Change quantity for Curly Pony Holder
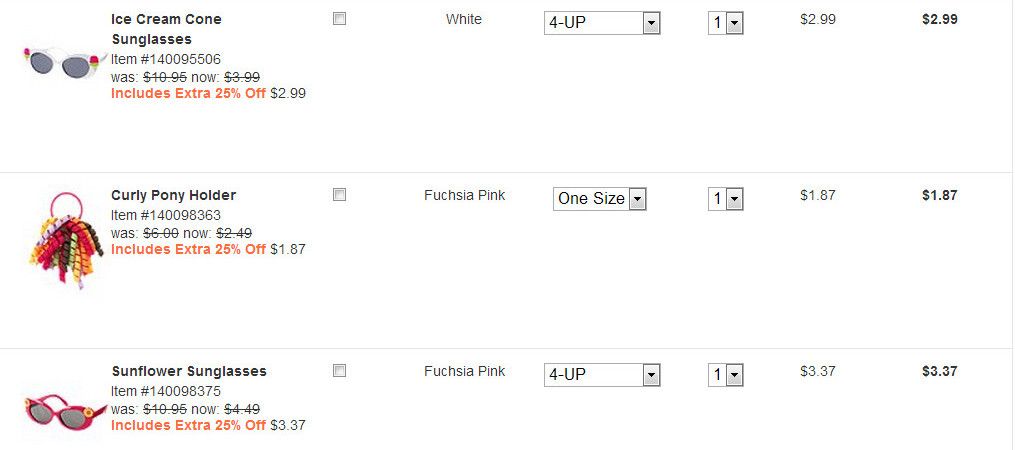Image resolution: width=1015 pixels, height=450 pixels. [725, 199]
